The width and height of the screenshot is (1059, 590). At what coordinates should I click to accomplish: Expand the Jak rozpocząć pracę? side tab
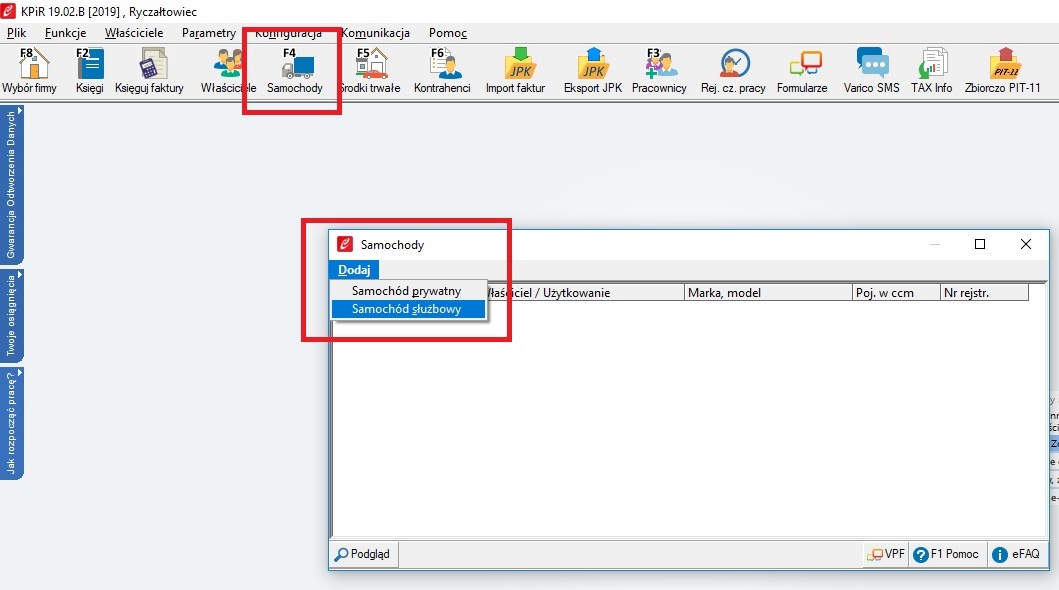click(x=12, y=422)
